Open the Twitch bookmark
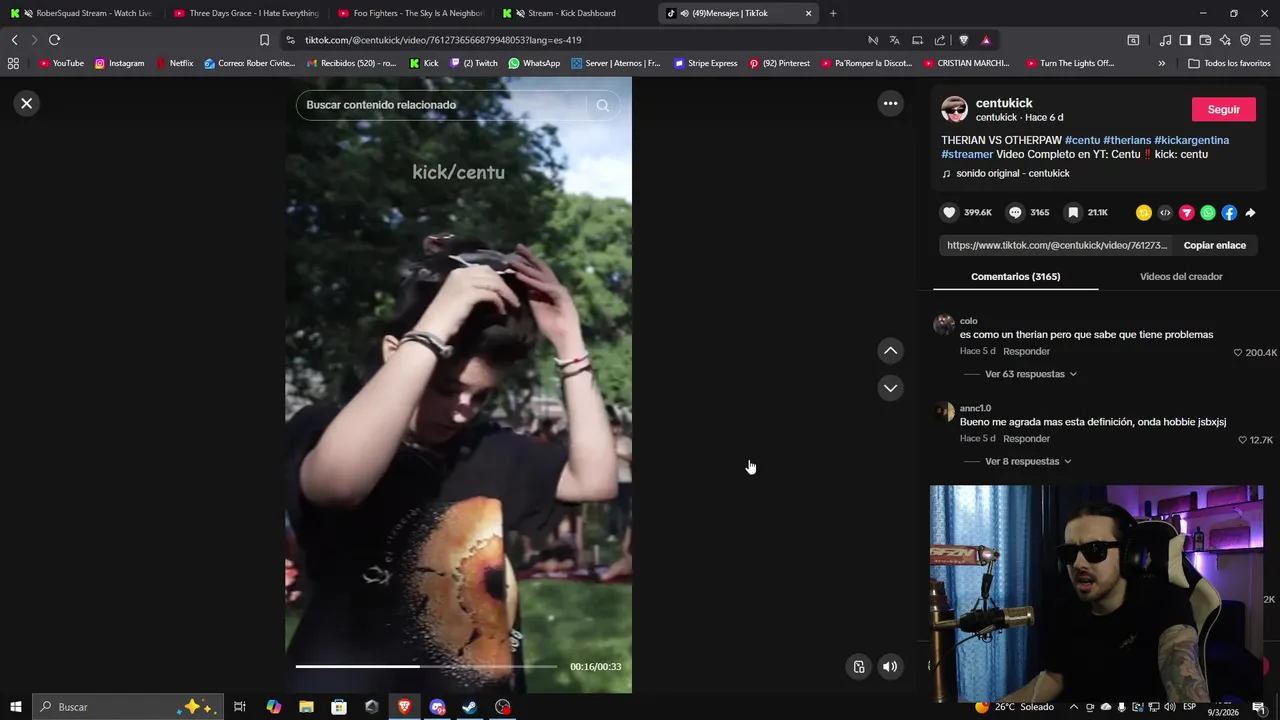This screenshot has width=1280, height=720. point(474,63)
